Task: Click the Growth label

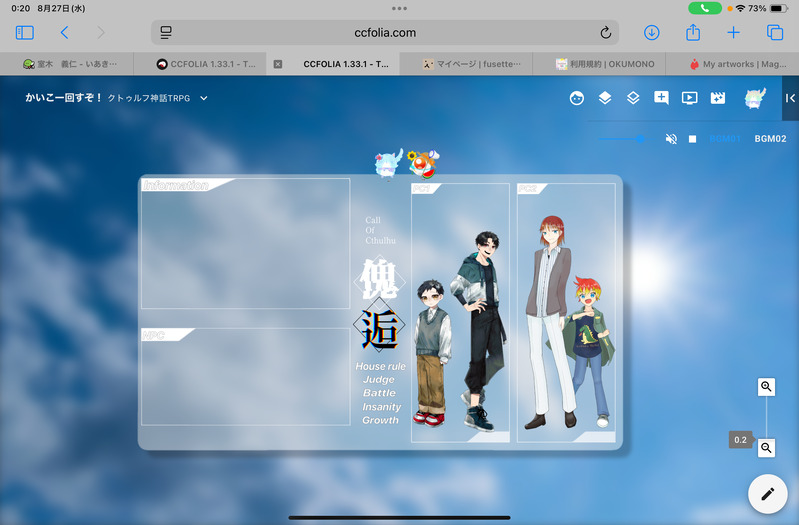Action: click(x=380, y=420)
